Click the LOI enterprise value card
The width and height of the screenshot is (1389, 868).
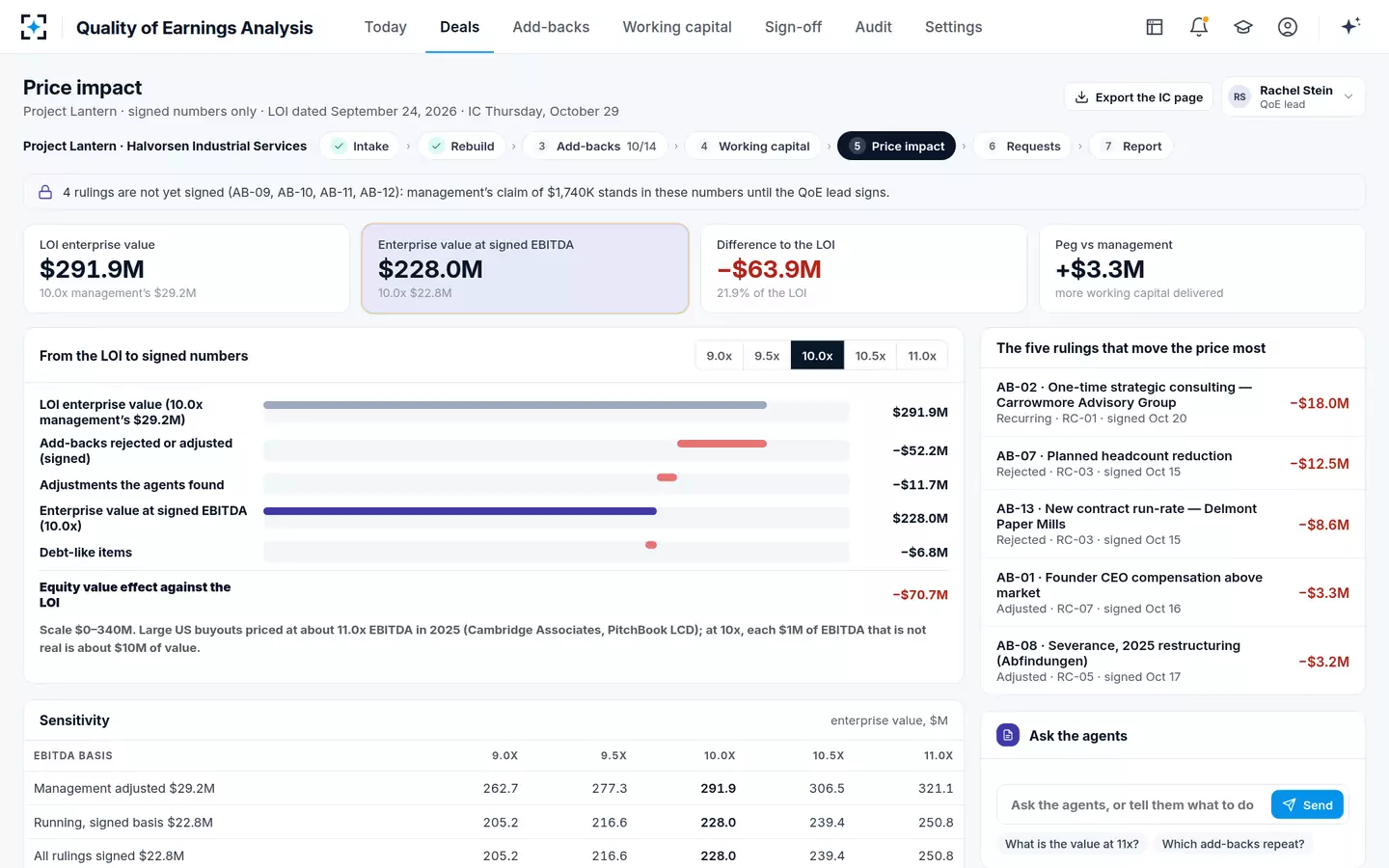click(x=186, y=269)
